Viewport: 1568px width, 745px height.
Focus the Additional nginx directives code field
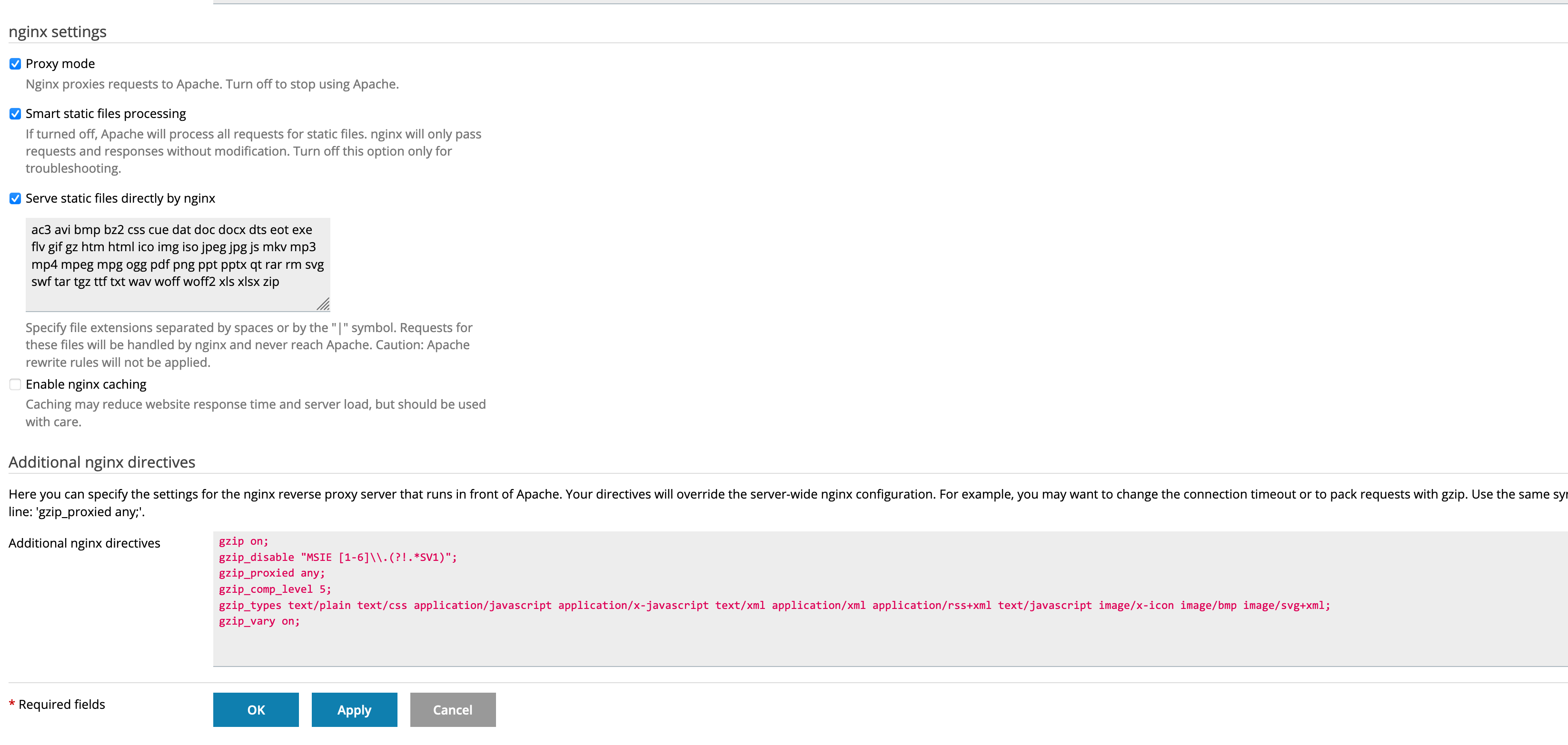coord(890,599)
